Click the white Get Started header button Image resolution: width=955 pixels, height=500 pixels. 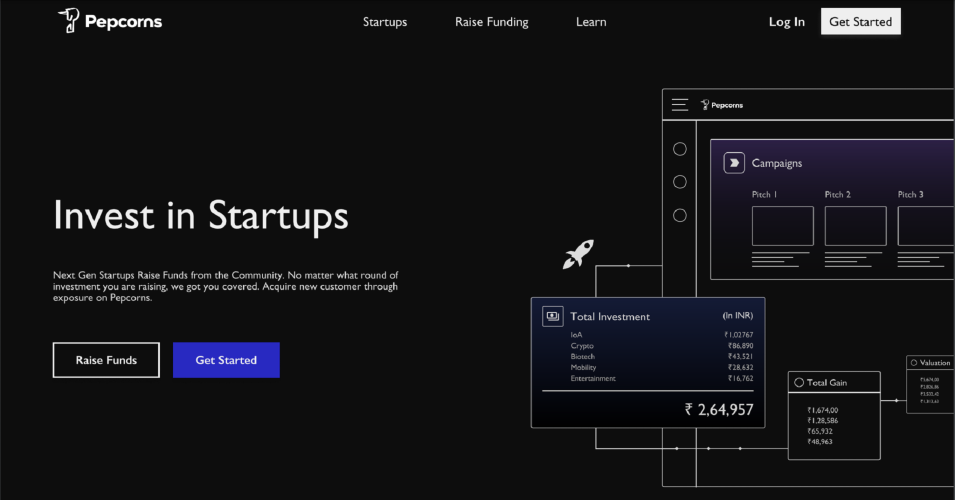click(860, 21)
